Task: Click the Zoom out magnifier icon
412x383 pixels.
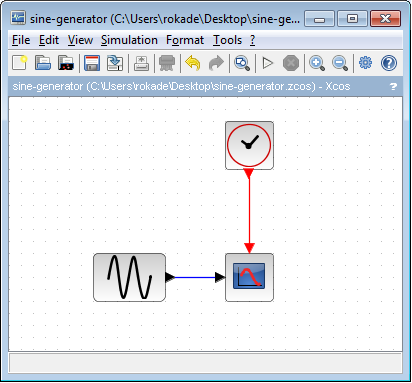Action: point(340,63)
